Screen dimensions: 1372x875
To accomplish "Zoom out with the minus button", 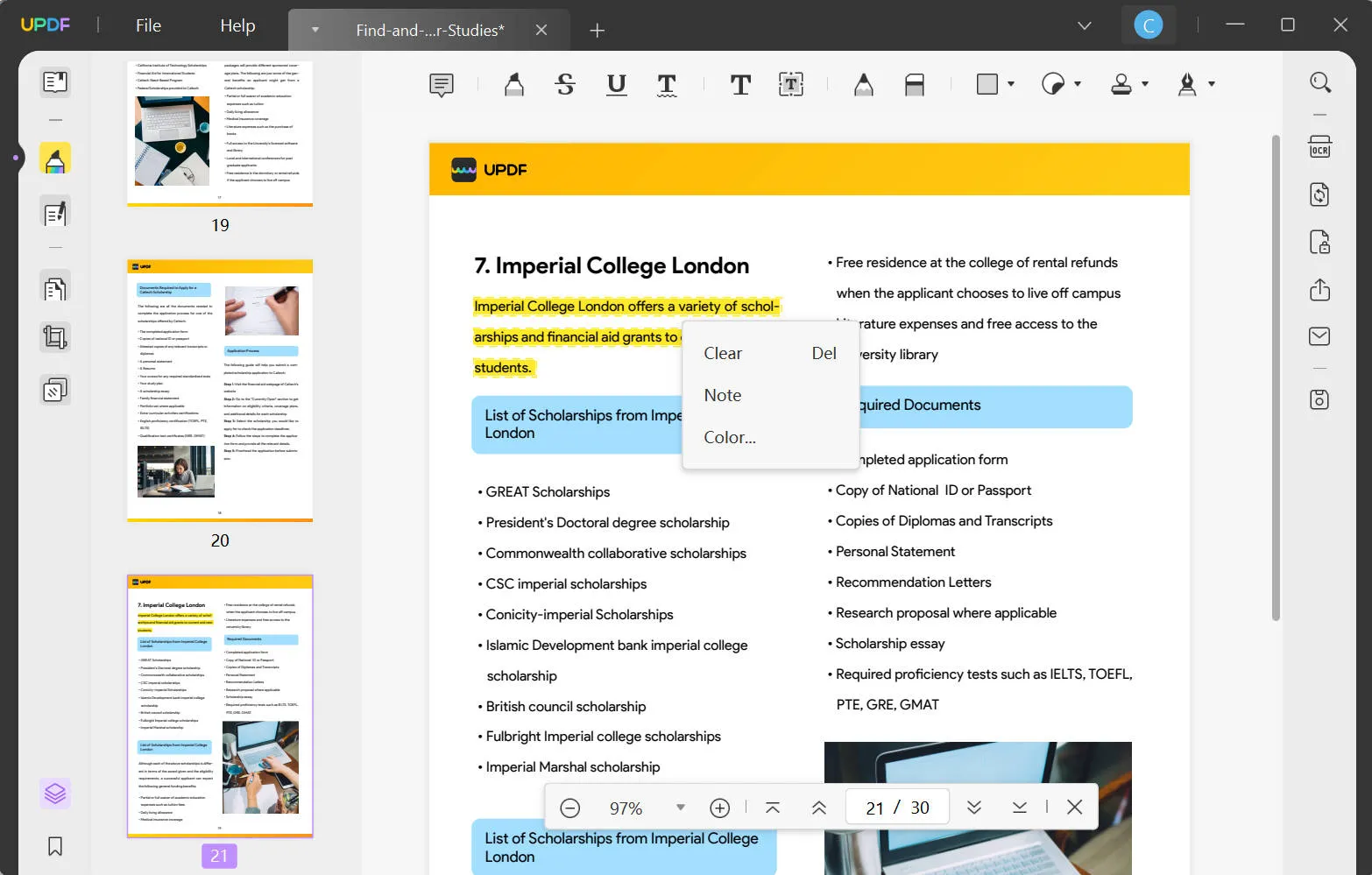I will pyautogui.click(x=569, y=808).
